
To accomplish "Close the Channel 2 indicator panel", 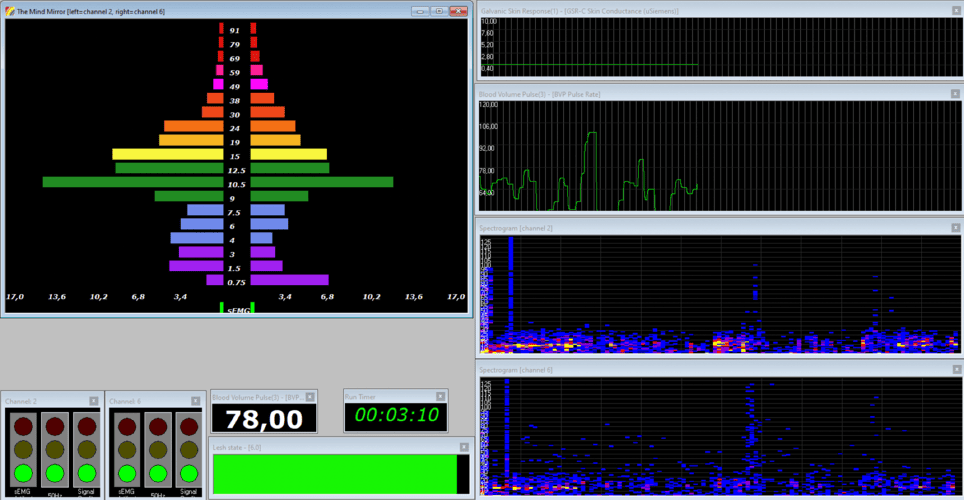I will coord(94,400).
